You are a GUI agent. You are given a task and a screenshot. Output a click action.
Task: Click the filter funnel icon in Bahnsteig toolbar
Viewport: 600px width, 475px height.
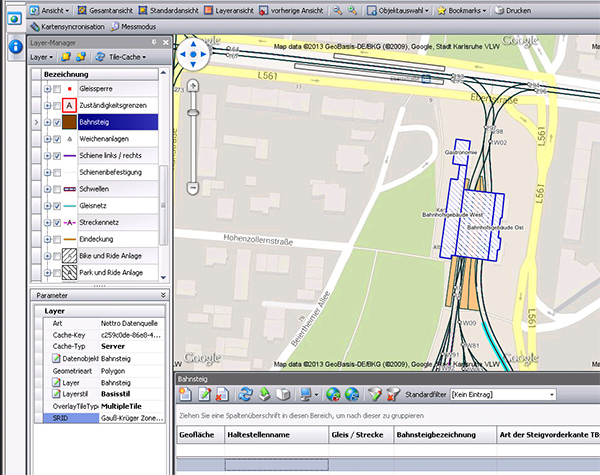click(x=374, y=395)
